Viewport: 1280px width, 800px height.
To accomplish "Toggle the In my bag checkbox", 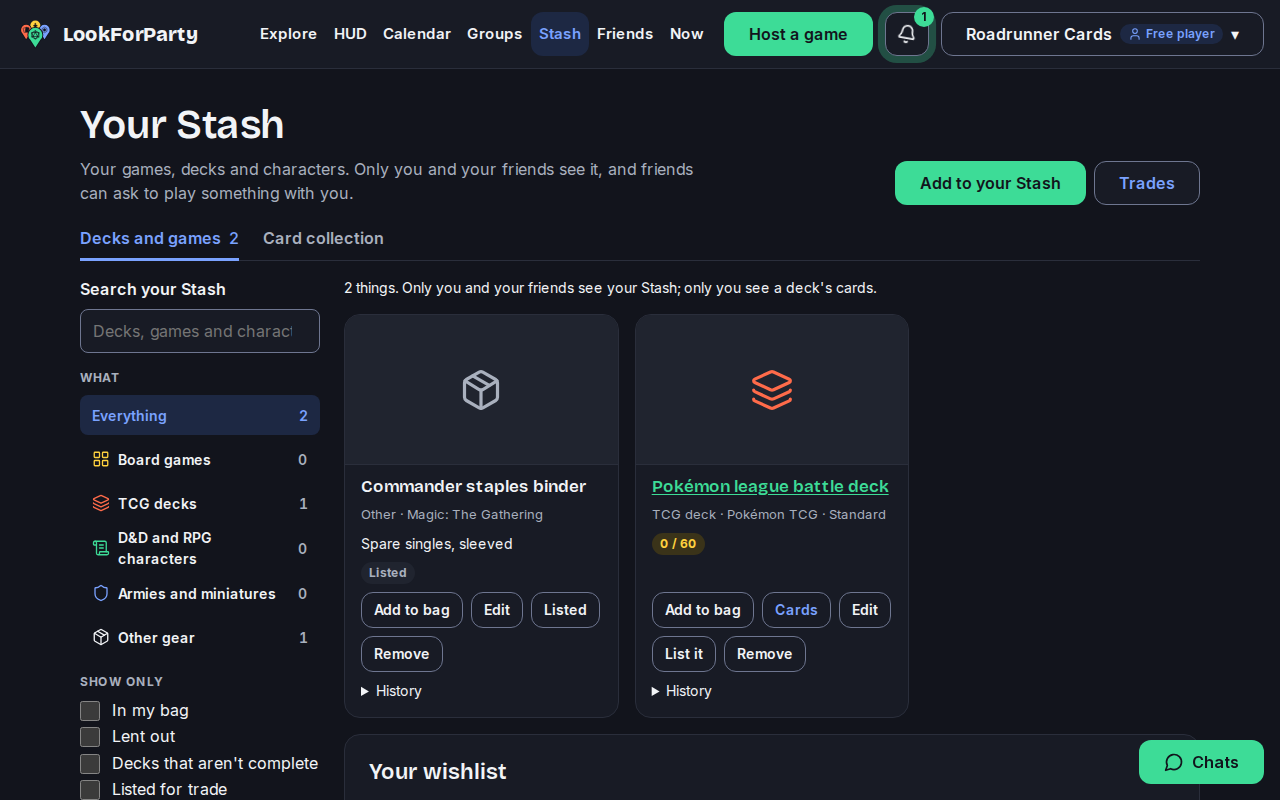I will coord(90,711).
